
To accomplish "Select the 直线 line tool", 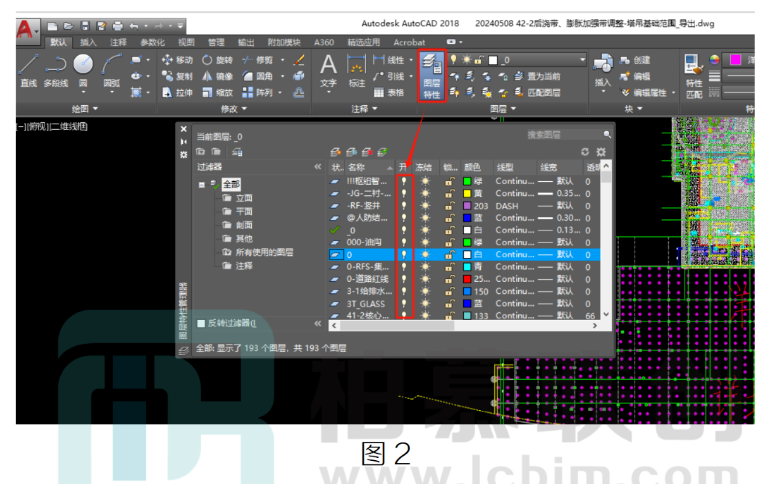I will pos(29,71).
